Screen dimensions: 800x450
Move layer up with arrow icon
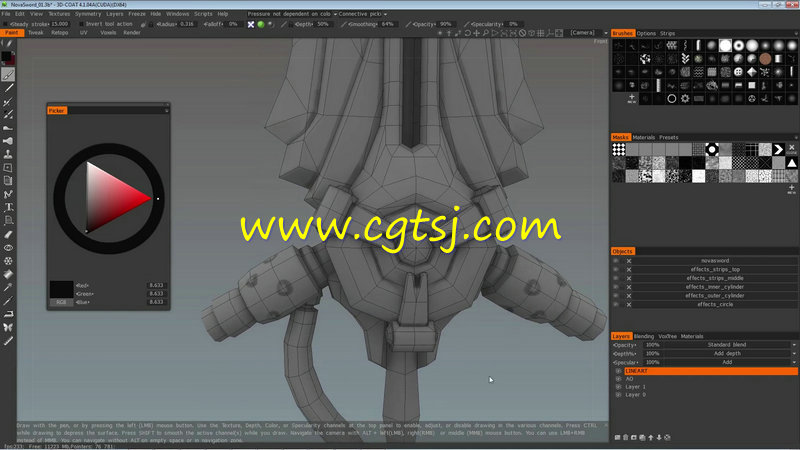(x=651, y=437)
